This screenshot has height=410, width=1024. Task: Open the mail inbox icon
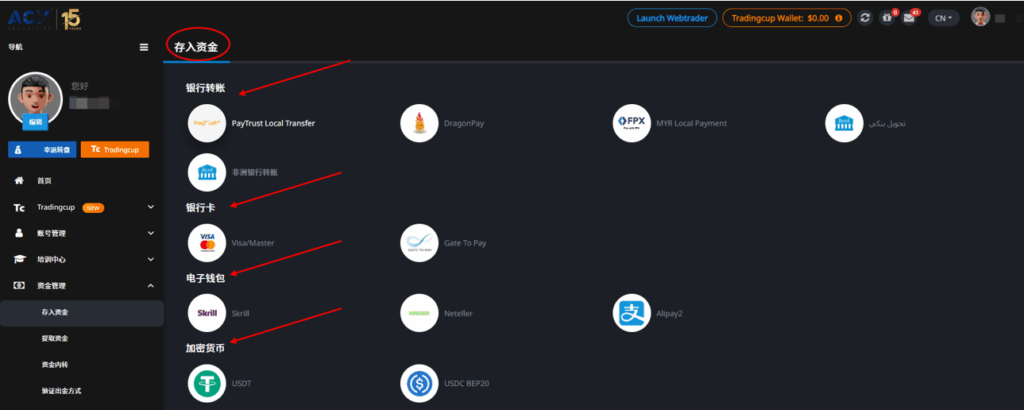[x=908, y=18]
